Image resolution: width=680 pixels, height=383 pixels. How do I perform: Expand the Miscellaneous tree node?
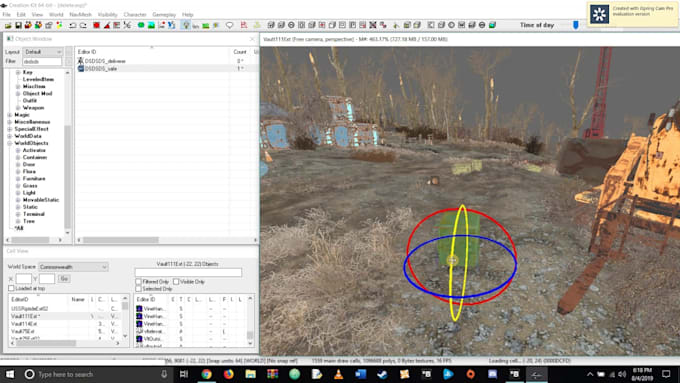(x=10, y=122)
